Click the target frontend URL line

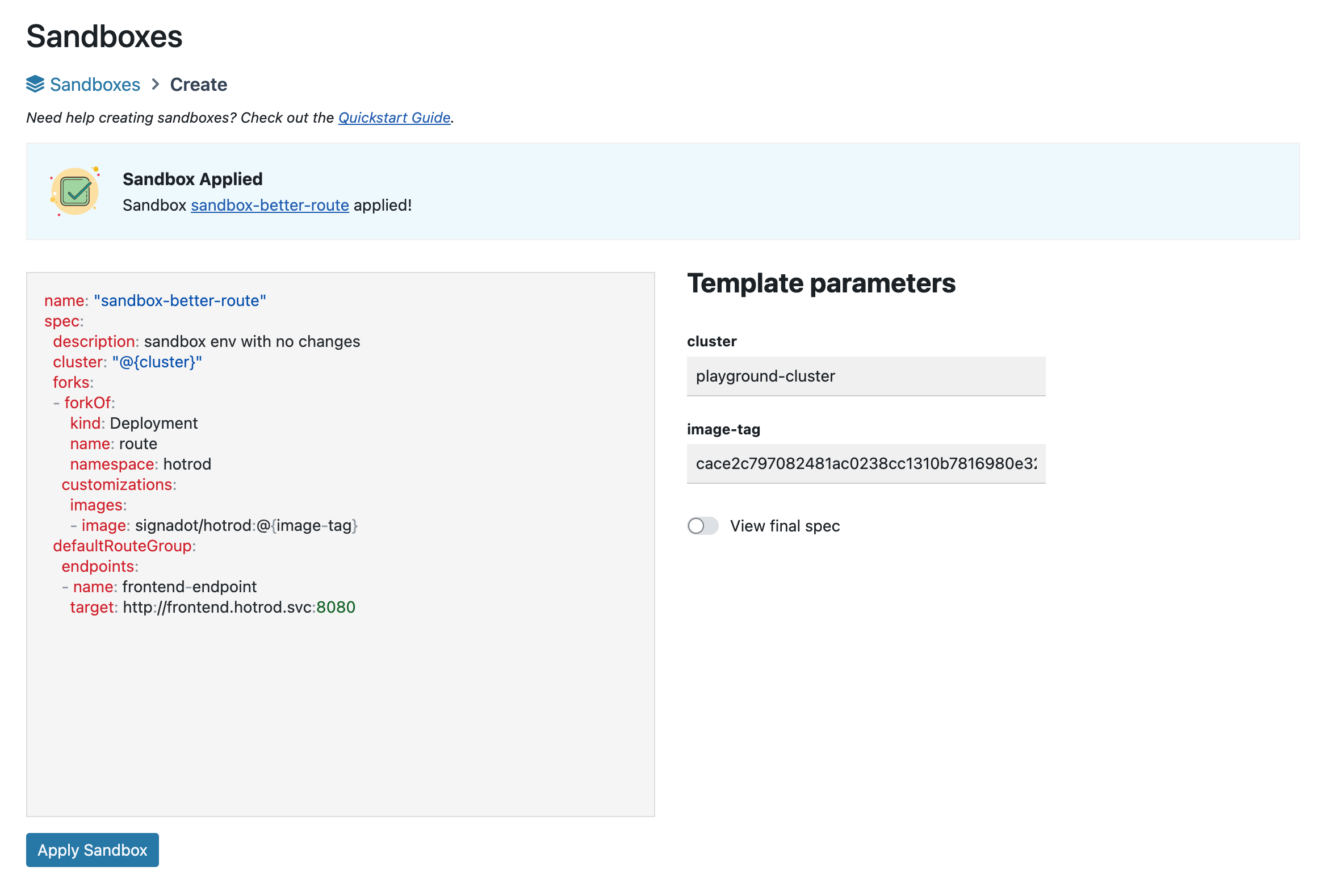[212, 607]
